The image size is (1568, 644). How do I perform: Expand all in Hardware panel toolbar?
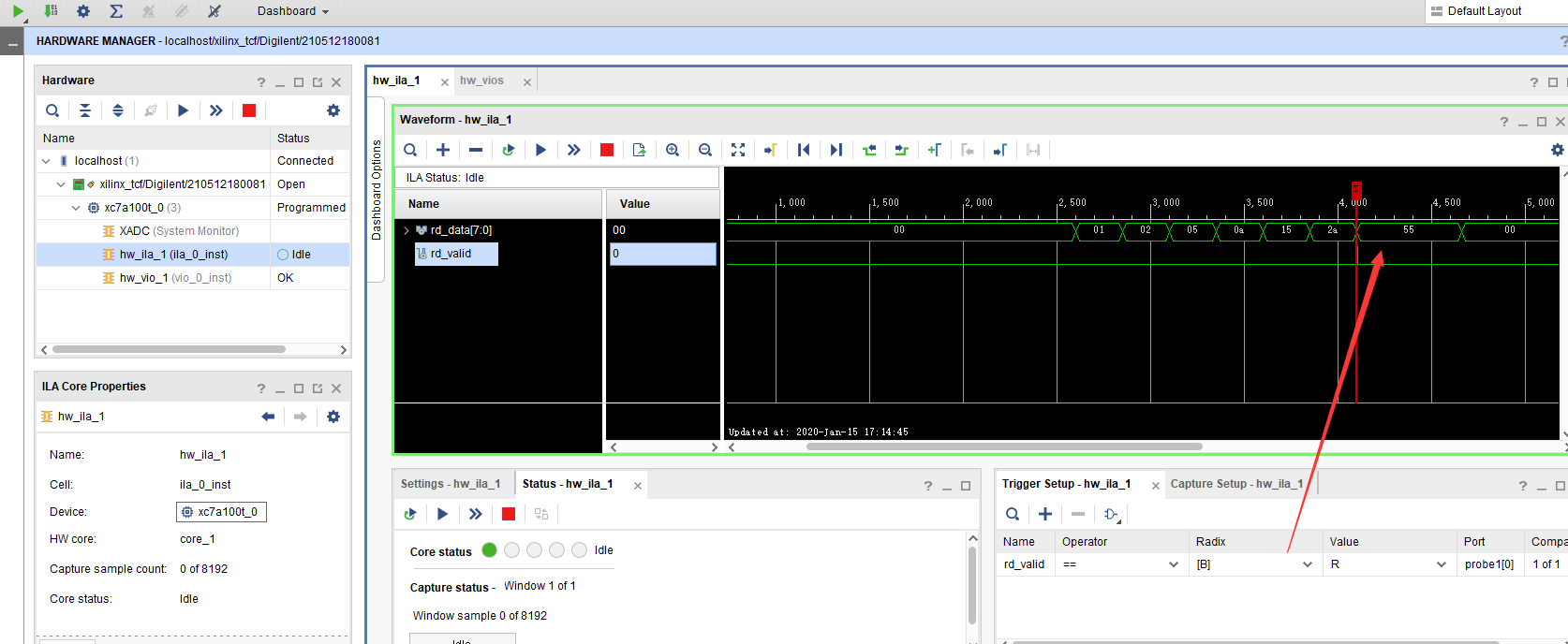(x=118, y=110)
